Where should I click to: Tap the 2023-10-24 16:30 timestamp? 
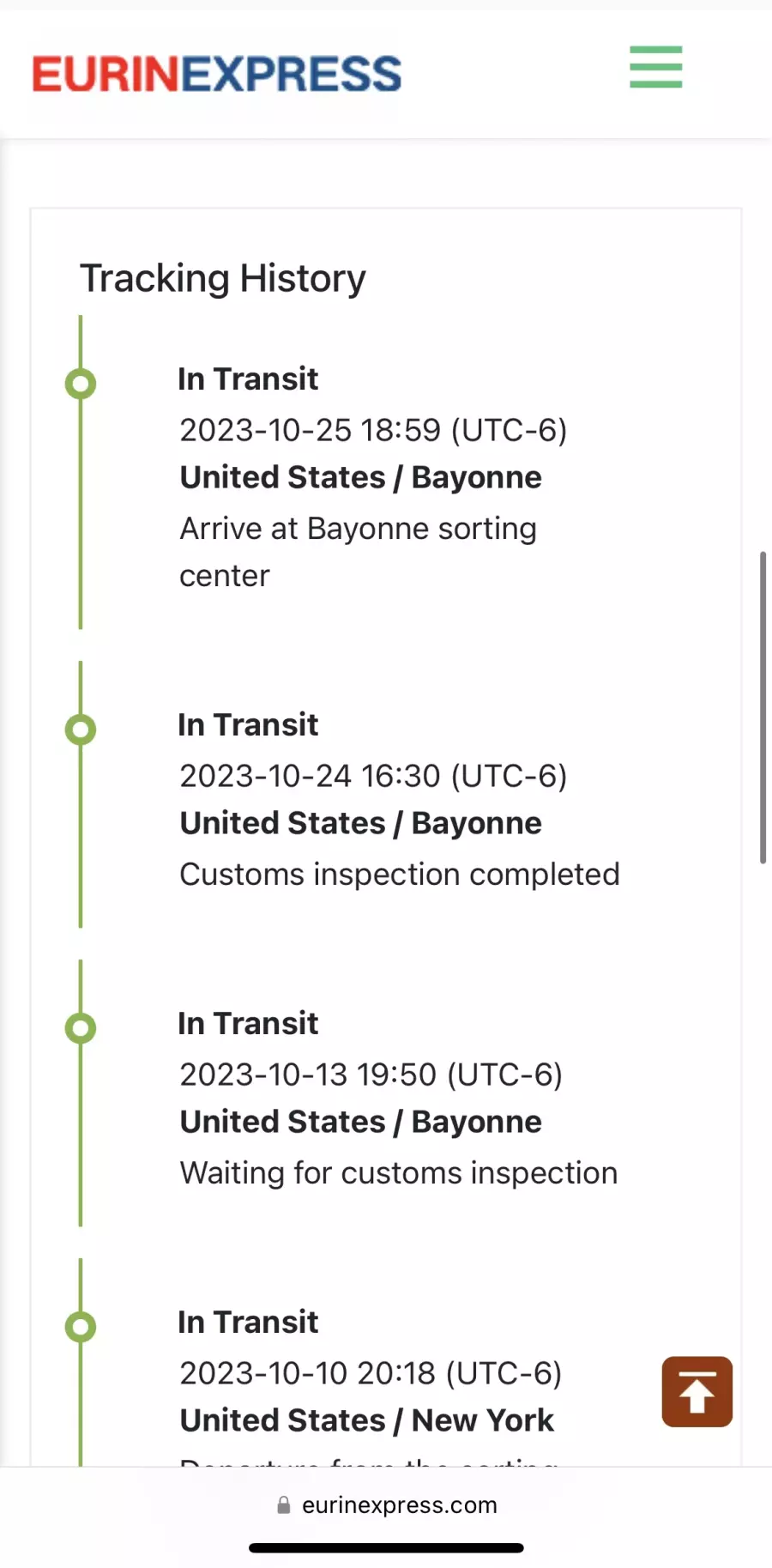point(373,776)
